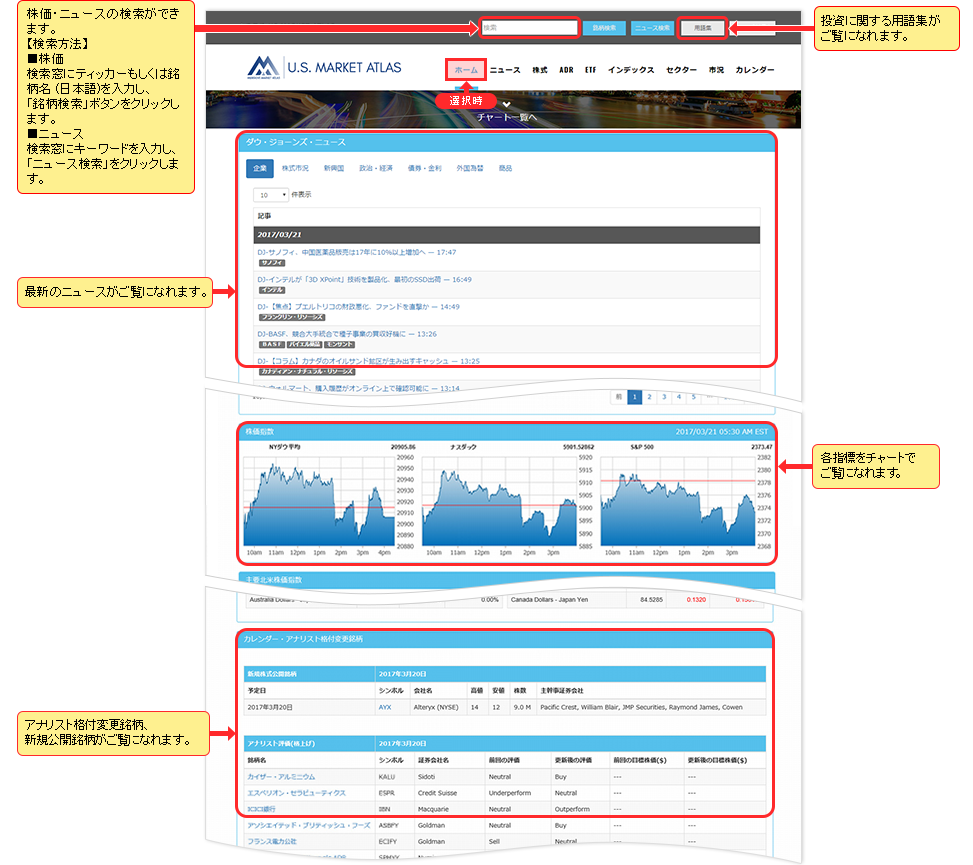Open the ICICI銀行 stock link
Screen dimensions: 973x865
point(261,809)
